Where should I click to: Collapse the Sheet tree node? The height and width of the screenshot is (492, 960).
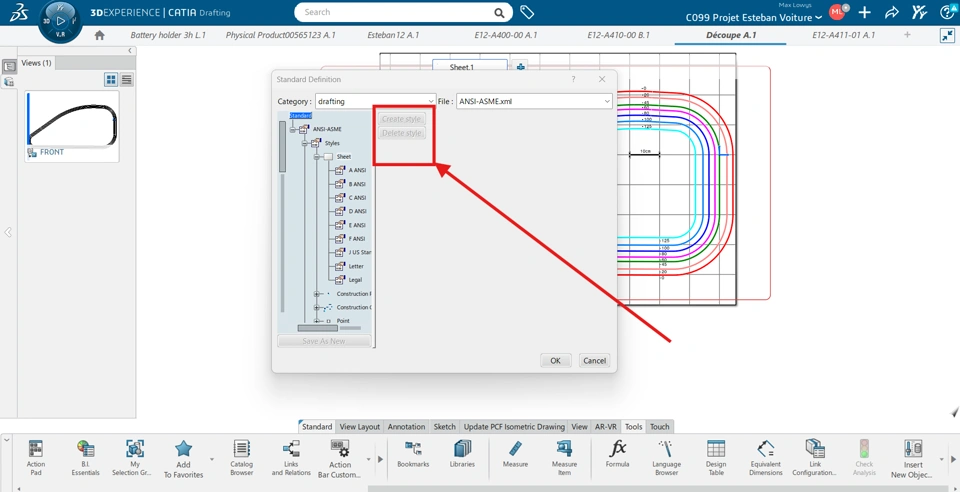(317, 157)
